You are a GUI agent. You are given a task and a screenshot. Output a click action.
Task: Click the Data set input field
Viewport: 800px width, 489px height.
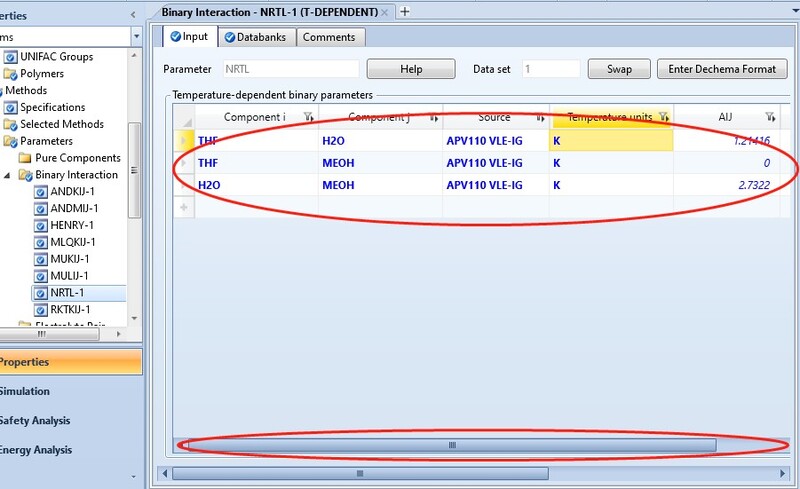point(551,69)
